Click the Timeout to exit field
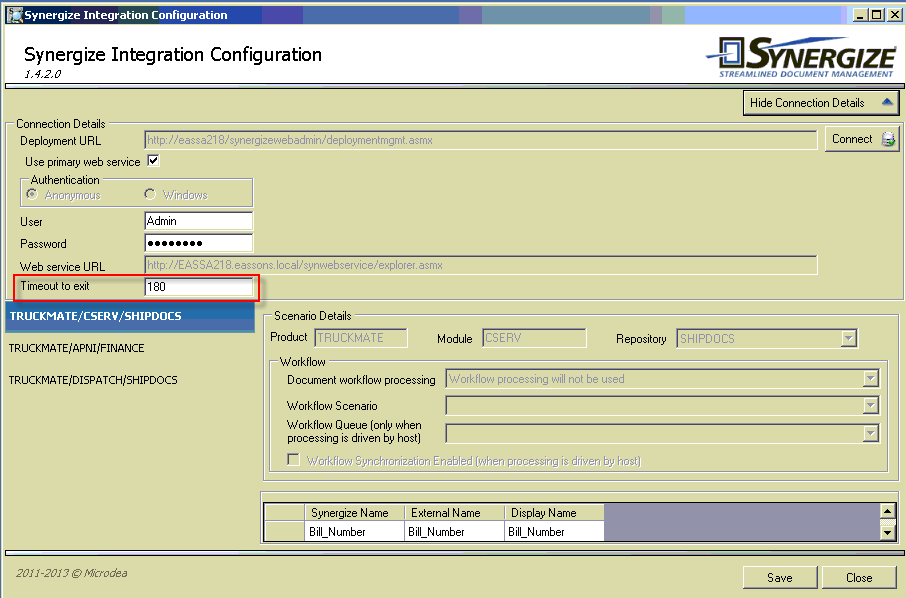The width and height of the screenshot is (906, 598). [x=198, y=287]
